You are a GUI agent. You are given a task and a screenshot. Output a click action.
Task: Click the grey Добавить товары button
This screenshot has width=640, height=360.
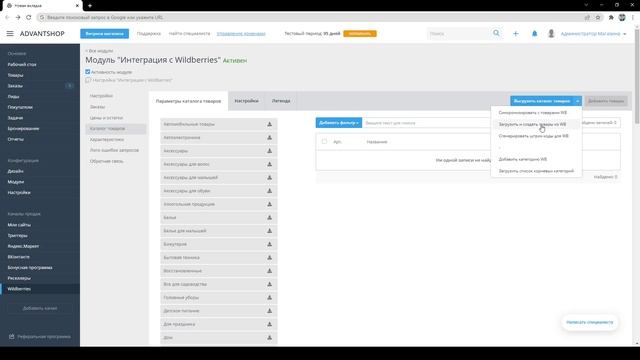(x=606, y=101)
